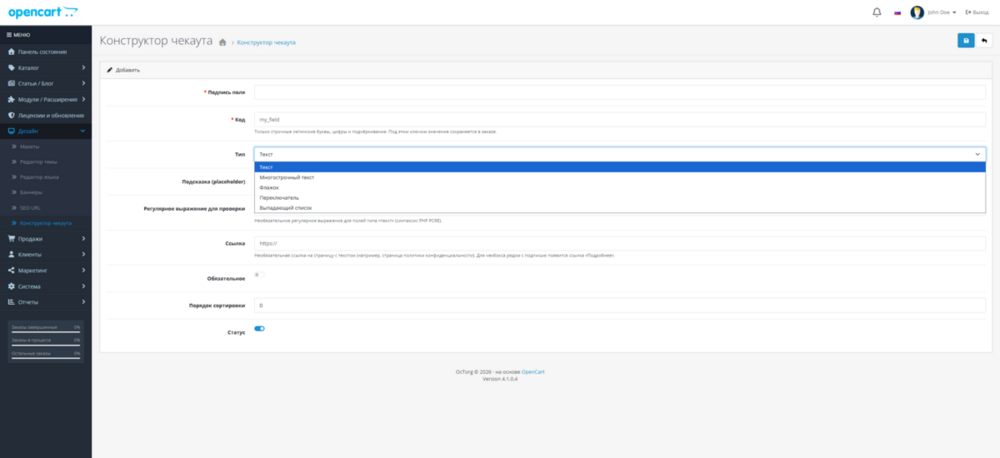The width and height of the screenshot is (1000, 458).
Task: Open the Тип dropdown field
Action: [620, 154]
